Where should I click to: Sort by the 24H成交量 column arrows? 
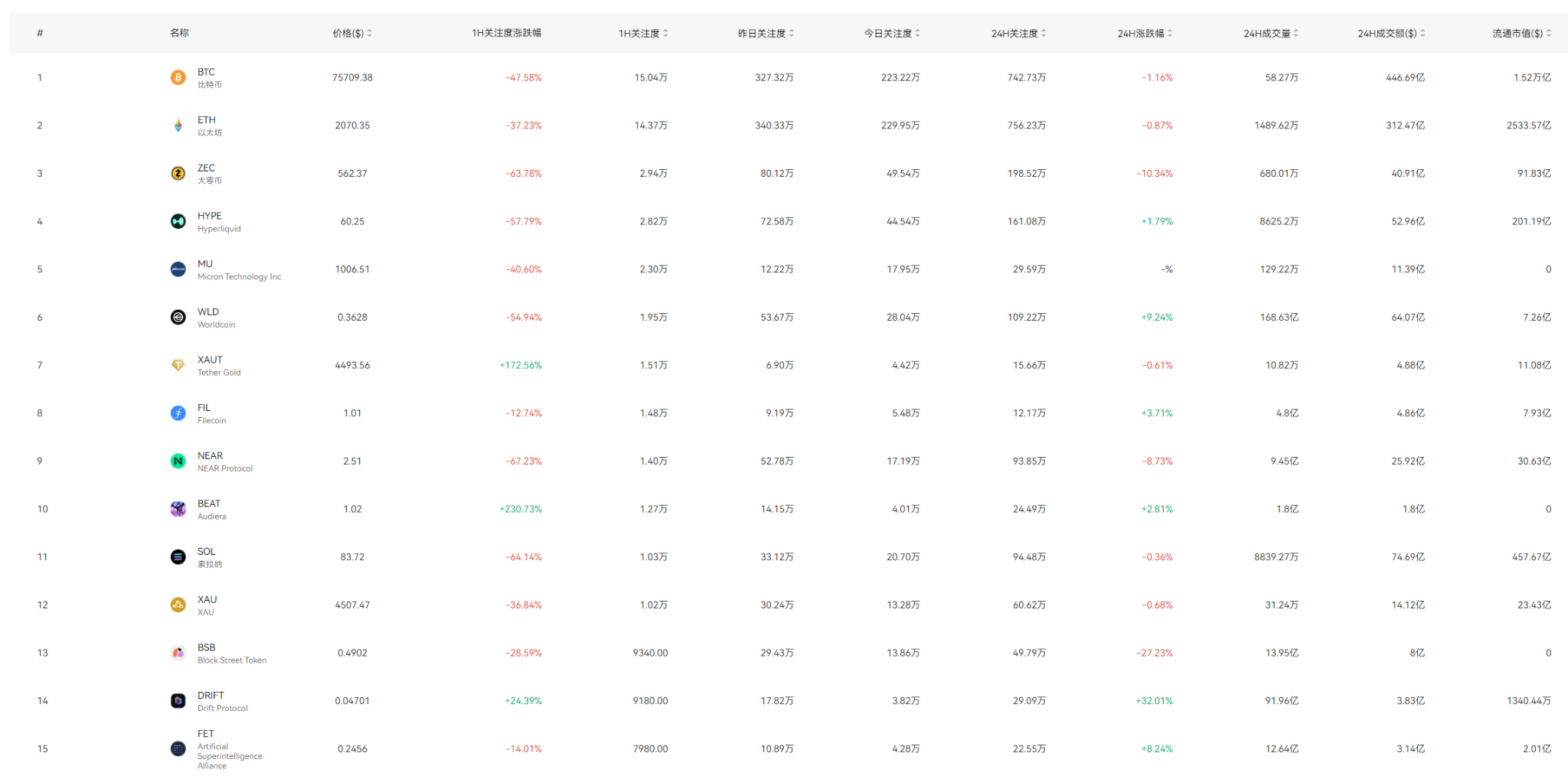[1296, 33]
